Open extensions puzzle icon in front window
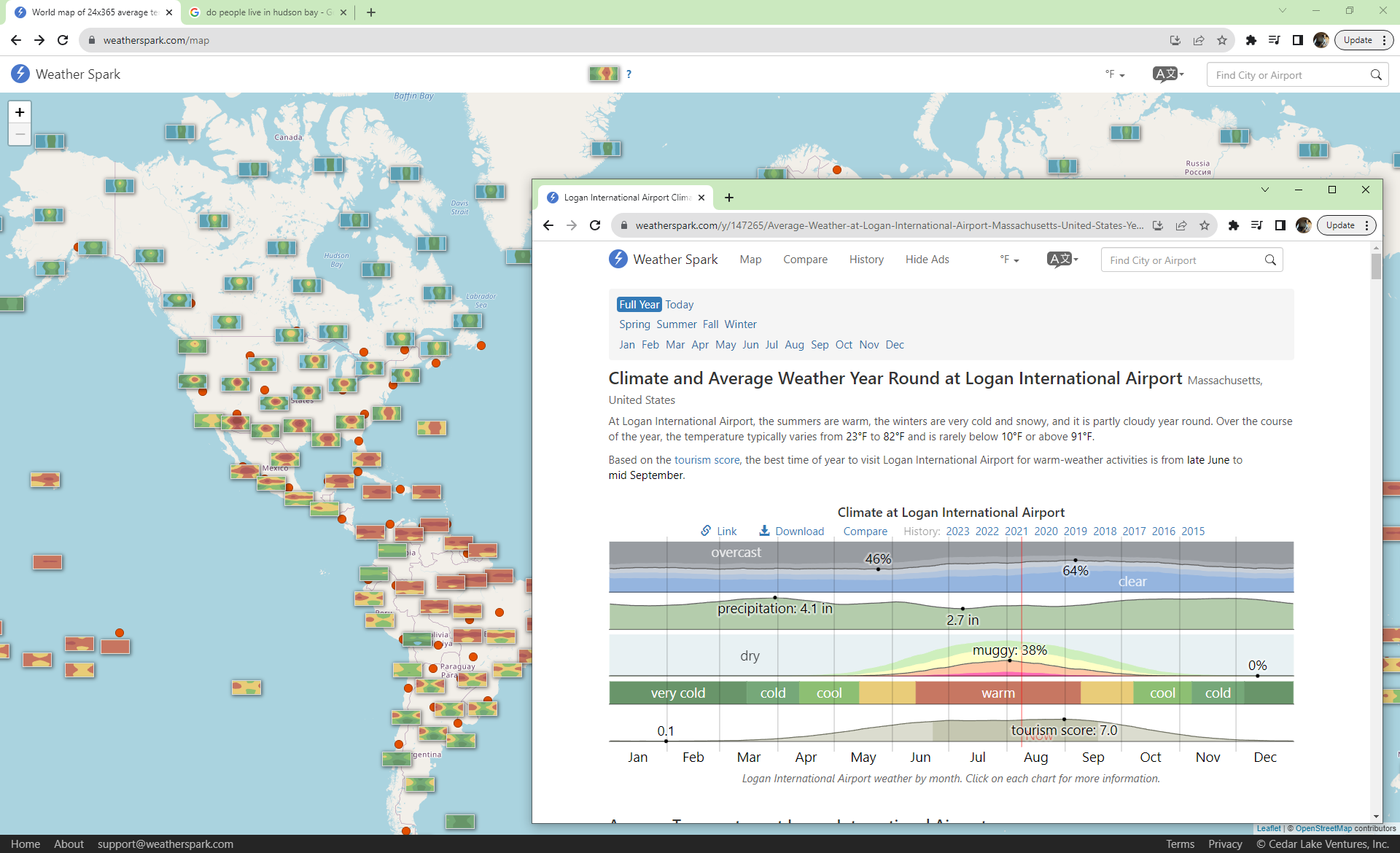 [x=1234, y=225]
